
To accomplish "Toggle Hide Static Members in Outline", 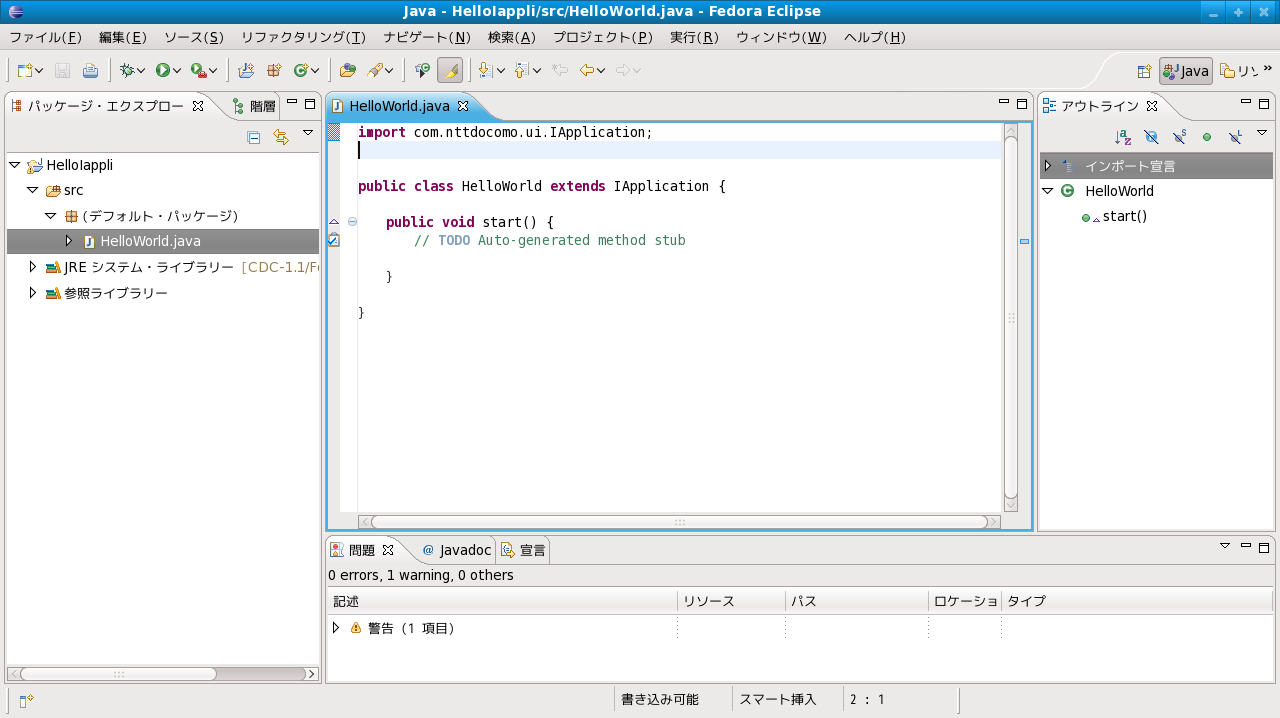I will click(1179, 136).
